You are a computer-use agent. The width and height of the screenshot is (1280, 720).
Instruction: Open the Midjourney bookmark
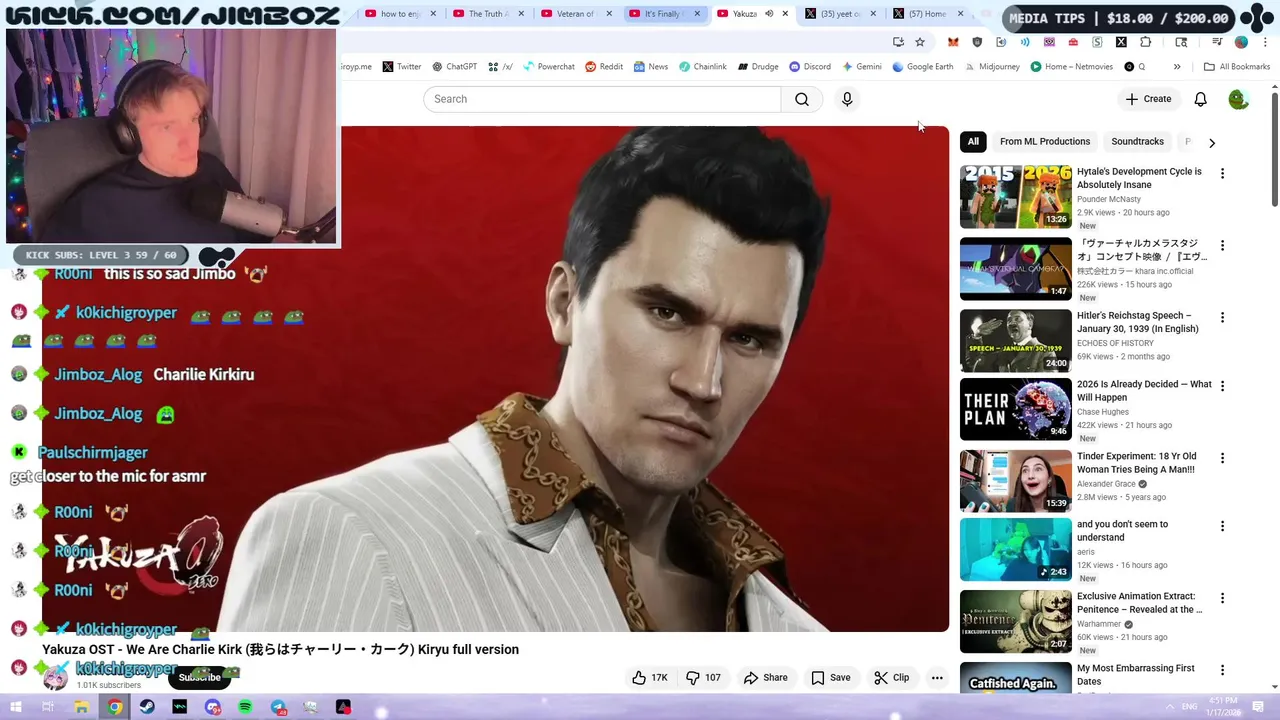[992, 67]
